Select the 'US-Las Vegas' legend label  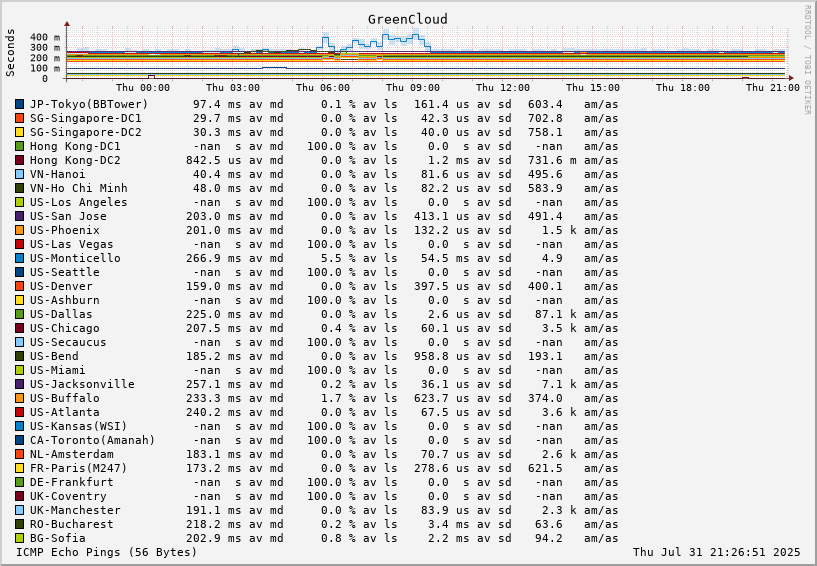pyautogui.click(x=71, y=244)
